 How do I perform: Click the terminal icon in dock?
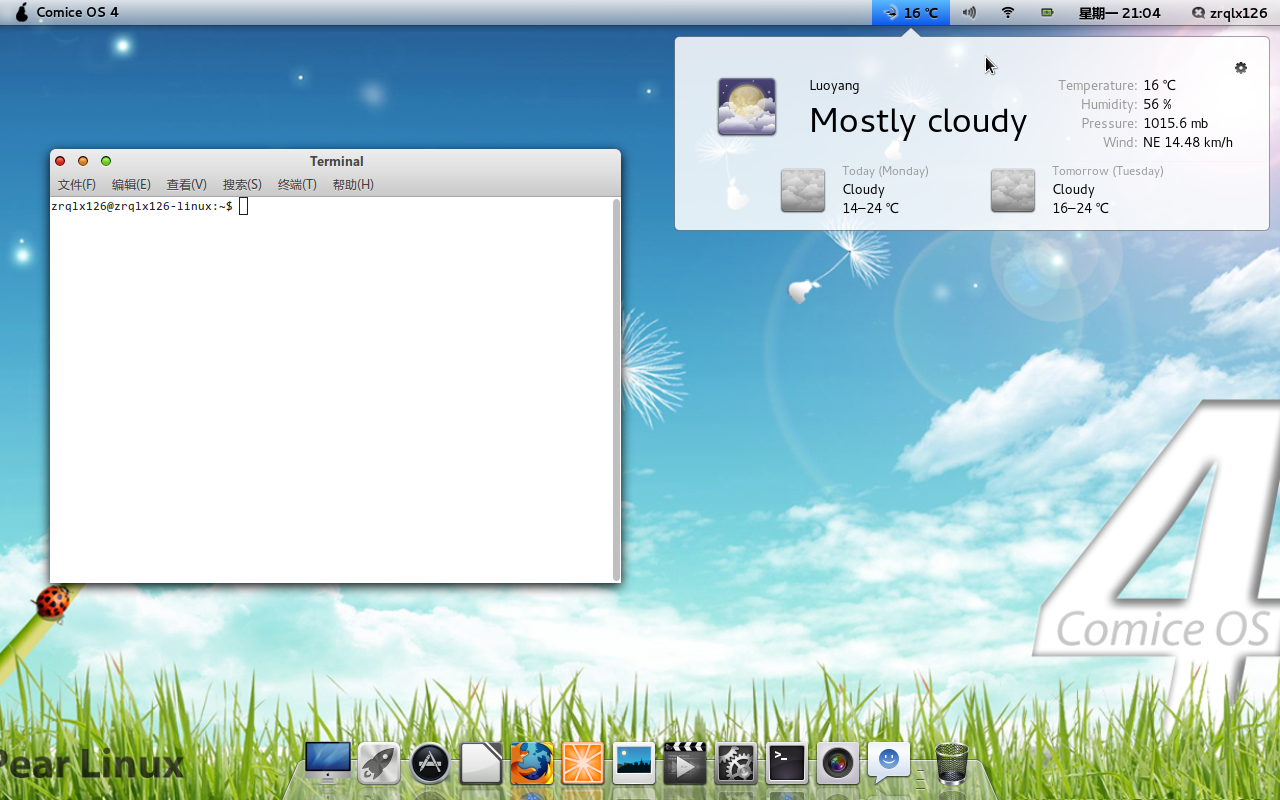787,764
